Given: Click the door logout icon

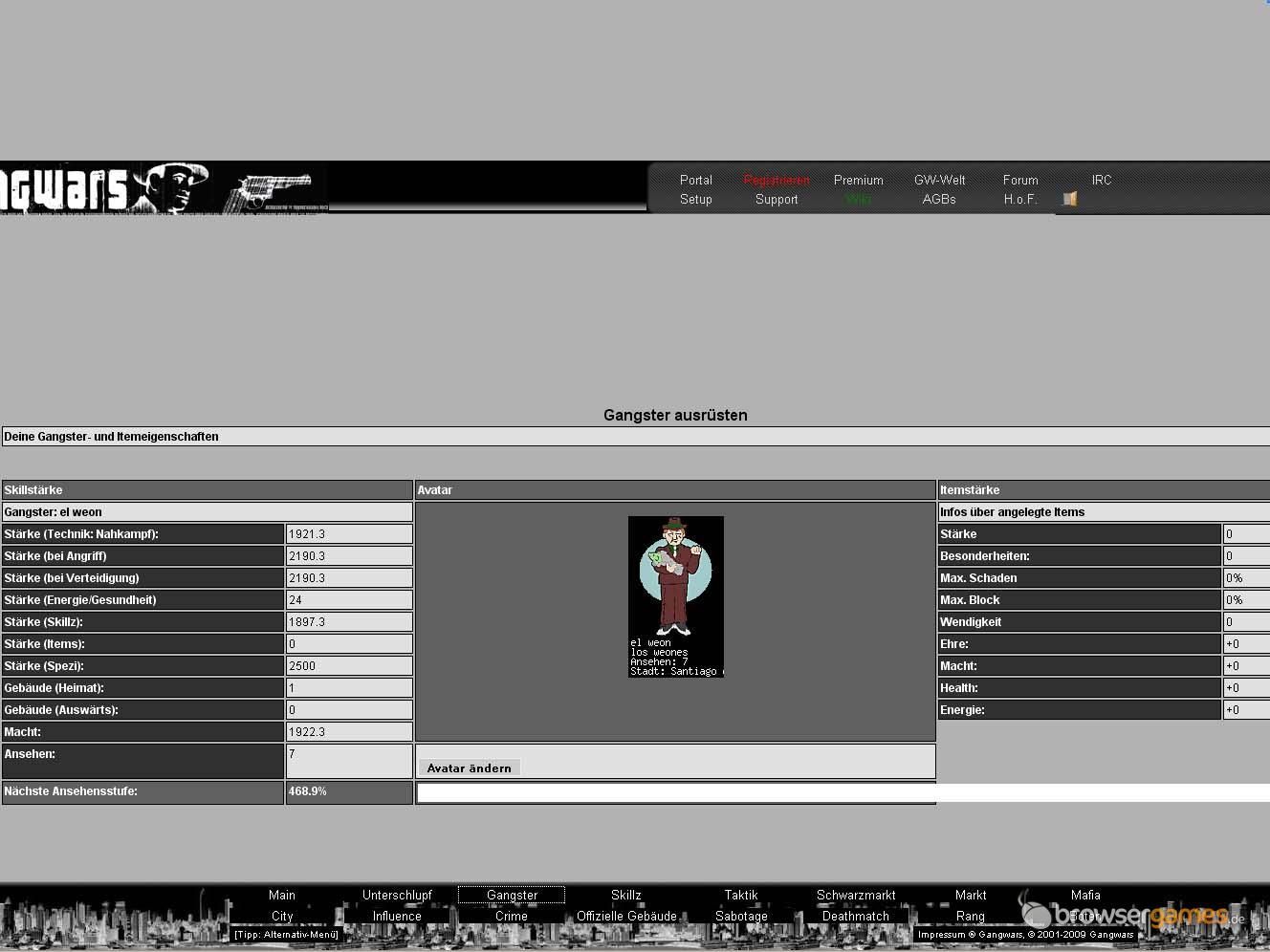Looking at the screenshot, I should [x=1070, y=199].
